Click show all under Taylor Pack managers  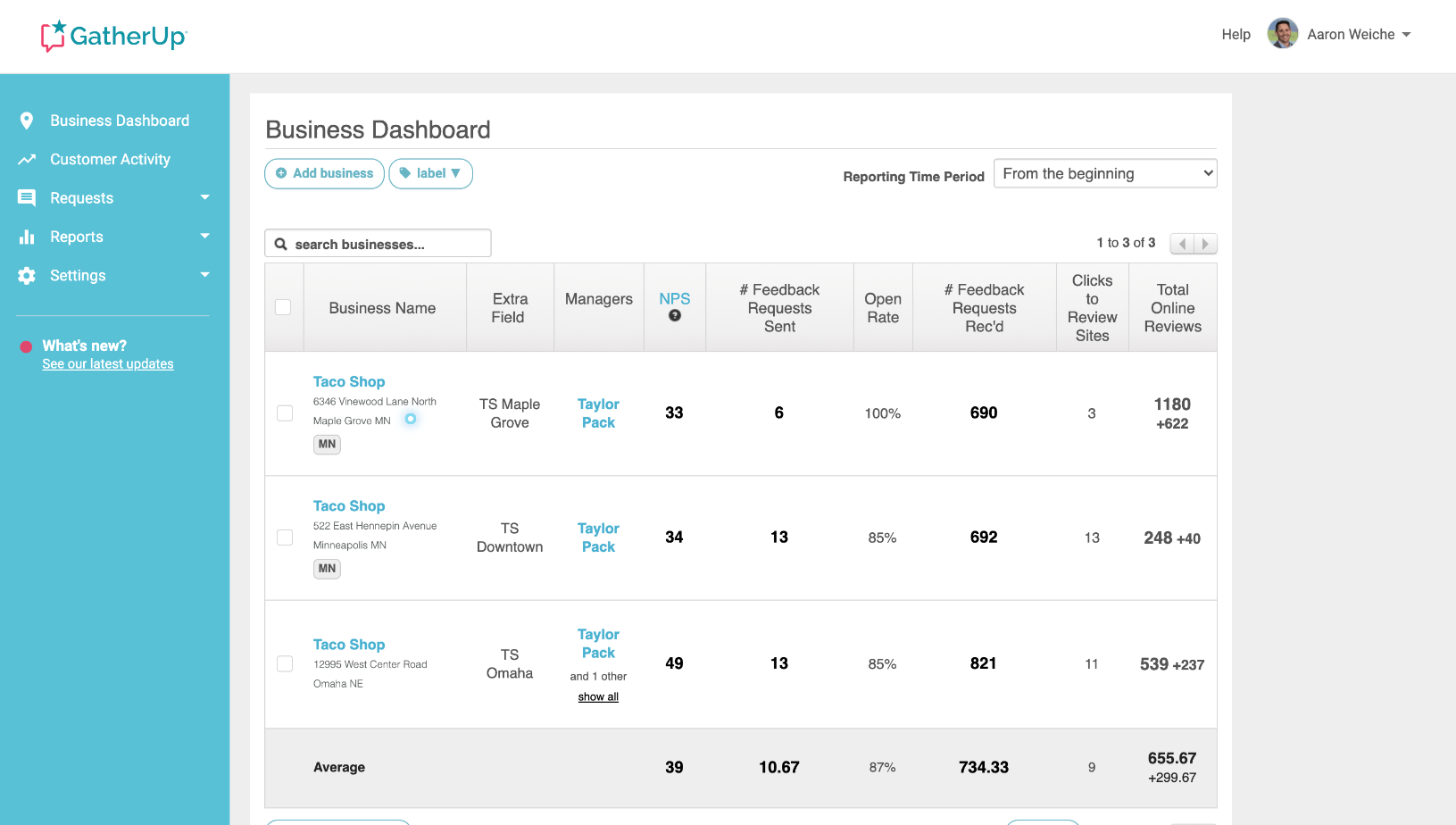coord(597,696)
